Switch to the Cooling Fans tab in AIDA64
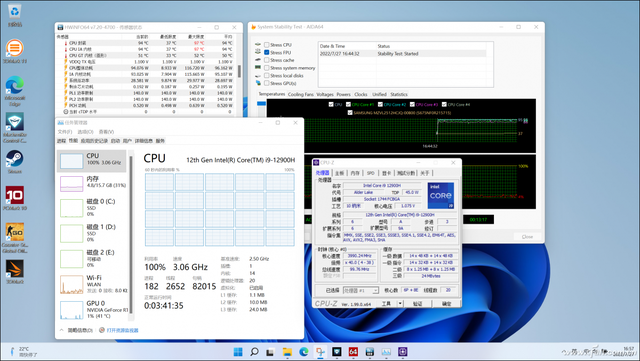Viewport: 640px width, 361px height. [301, 94]
